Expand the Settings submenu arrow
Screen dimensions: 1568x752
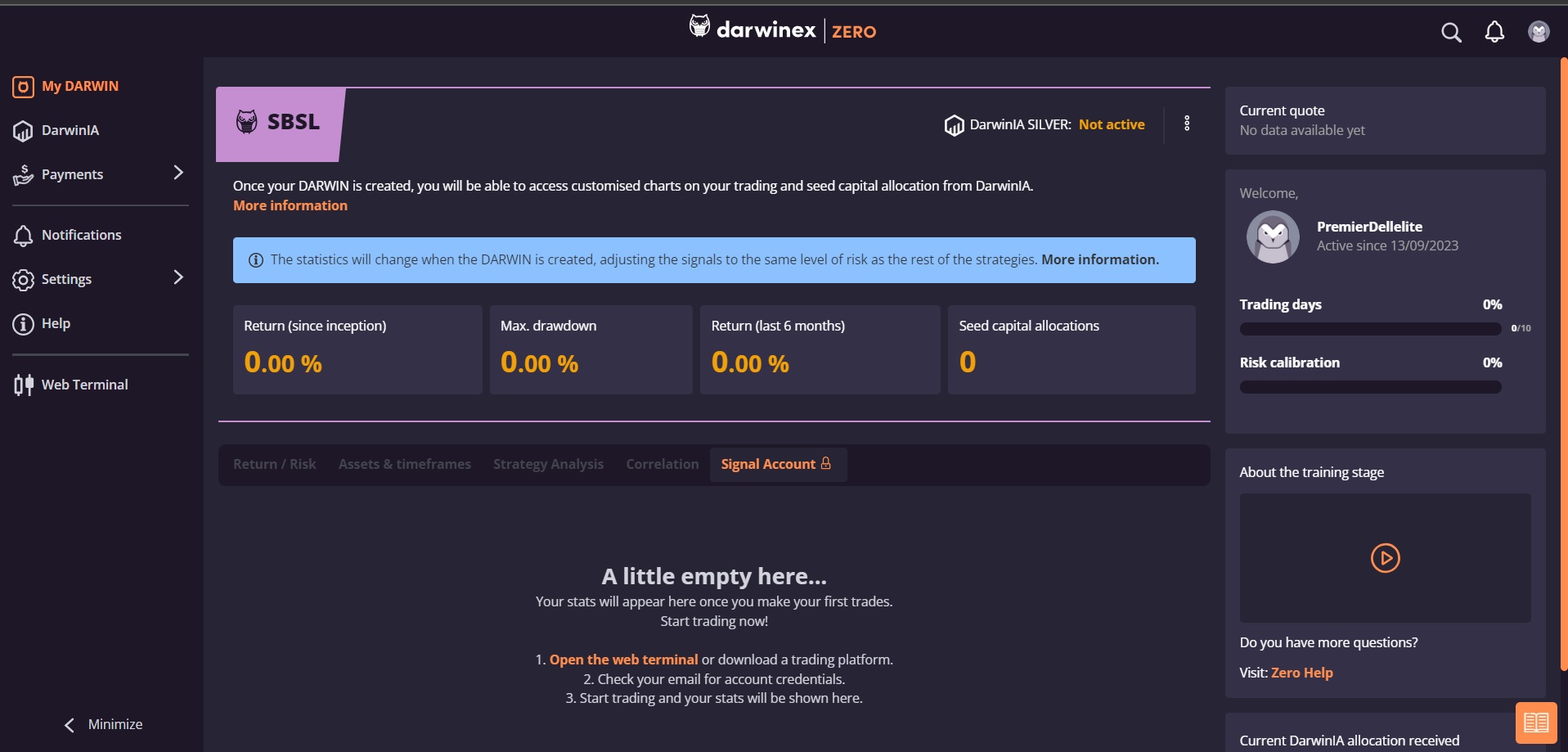pyautogui.click(x=178, y=277)
